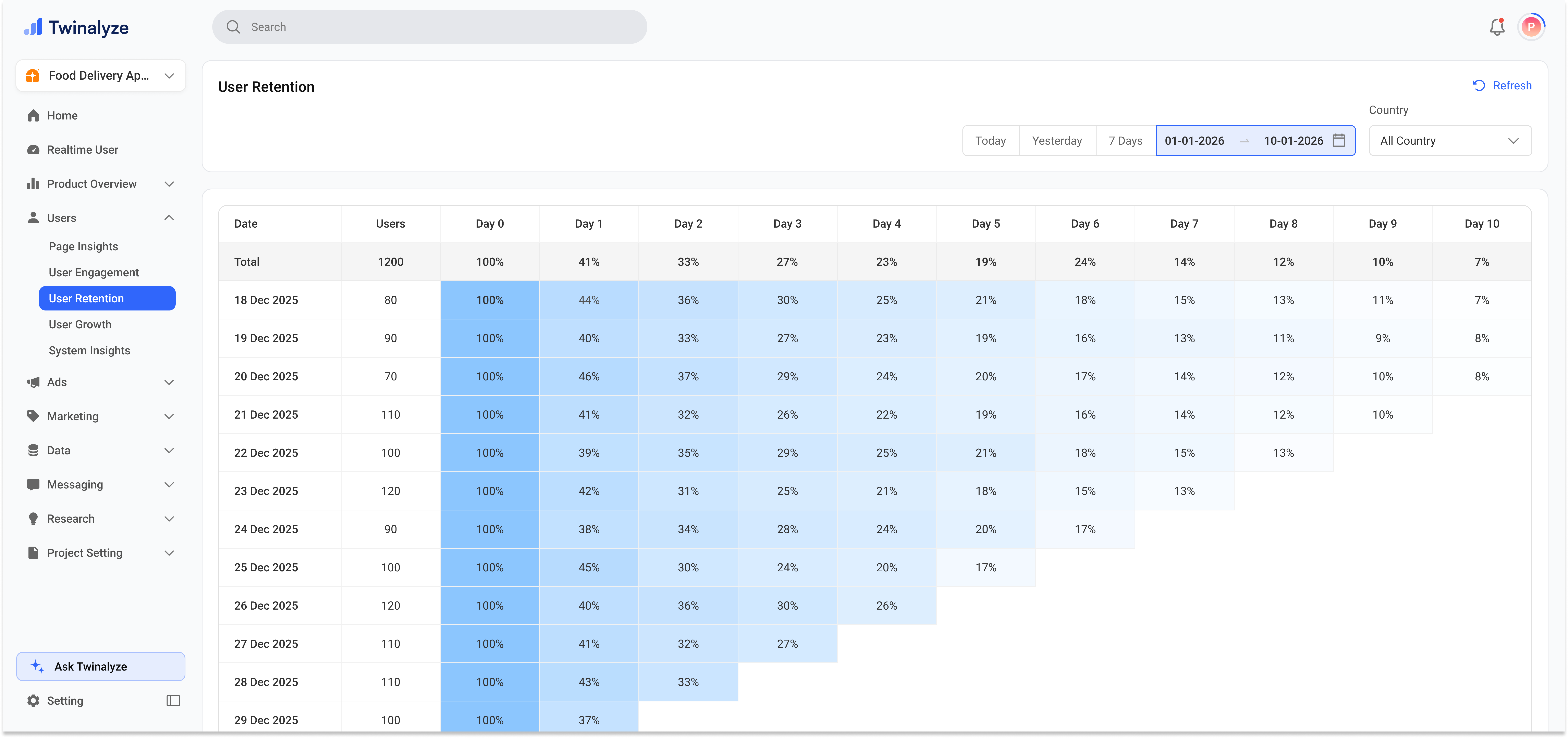Screen dimensions: 1568x738
Task: Open System Insights in the sidebar
Action: [x=89, y=351]
